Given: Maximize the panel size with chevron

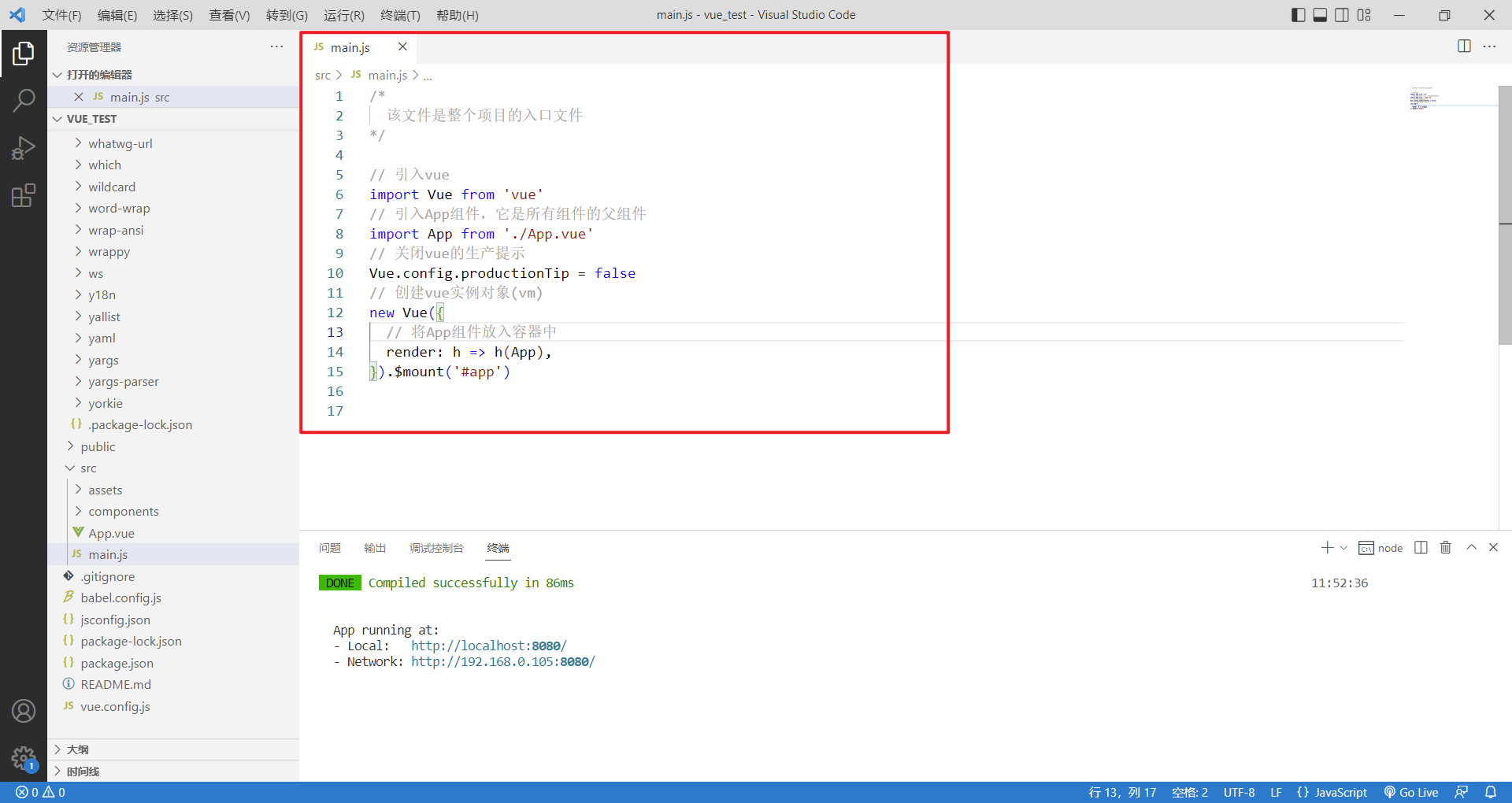Looking at the screenshot, I should [1471, 547].
